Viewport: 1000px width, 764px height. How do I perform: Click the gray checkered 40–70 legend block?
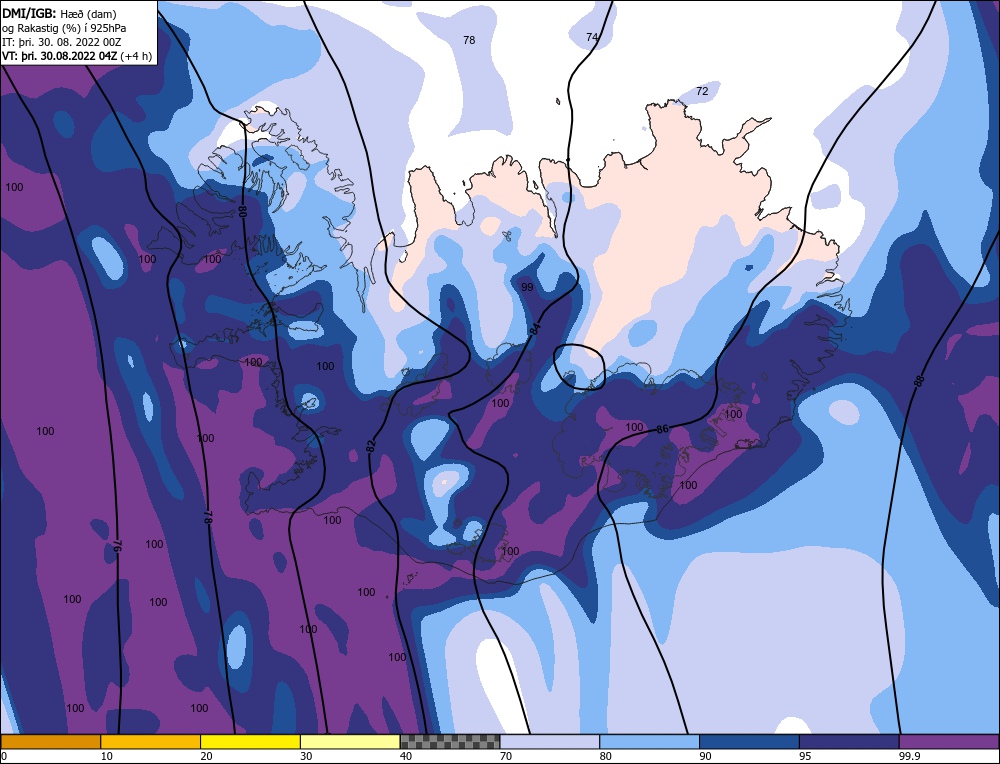(x=450, y=742)
